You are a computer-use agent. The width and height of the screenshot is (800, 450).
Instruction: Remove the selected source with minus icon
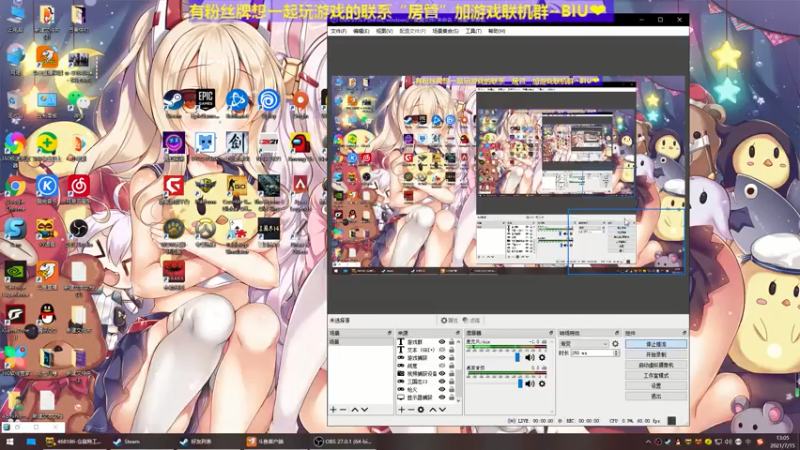pos(411,410)
